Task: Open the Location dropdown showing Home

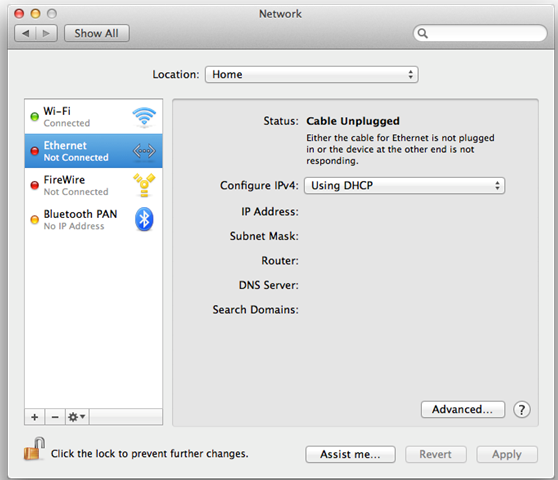Action: click(311, 74)
